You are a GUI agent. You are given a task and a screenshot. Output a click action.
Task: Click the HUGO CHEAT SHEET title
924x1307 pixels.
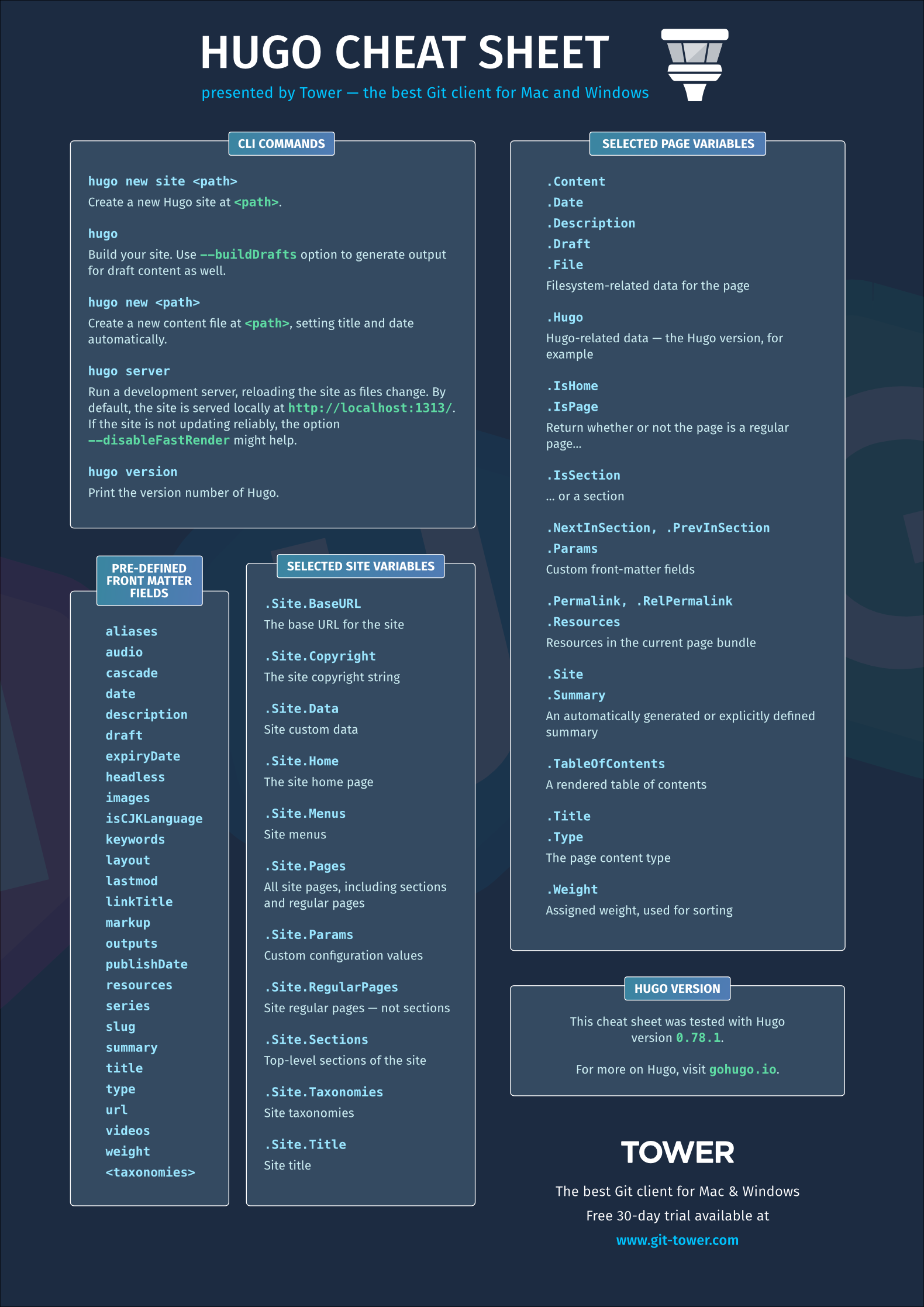405,53
